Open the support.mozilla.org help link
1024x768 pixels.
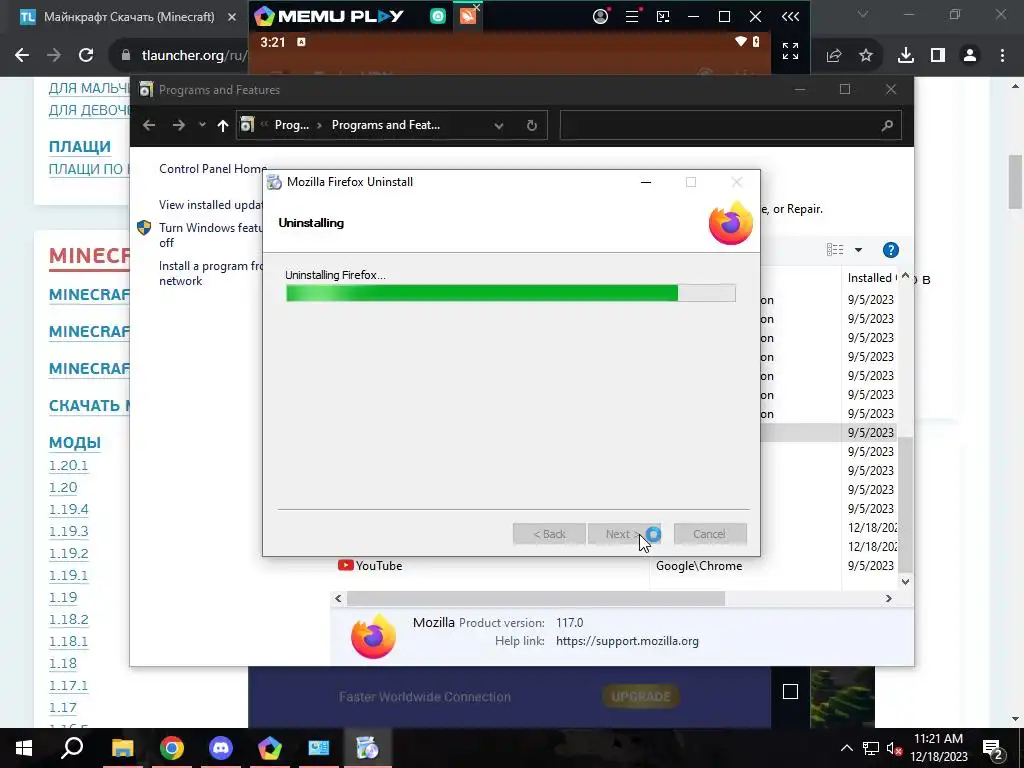627,641
